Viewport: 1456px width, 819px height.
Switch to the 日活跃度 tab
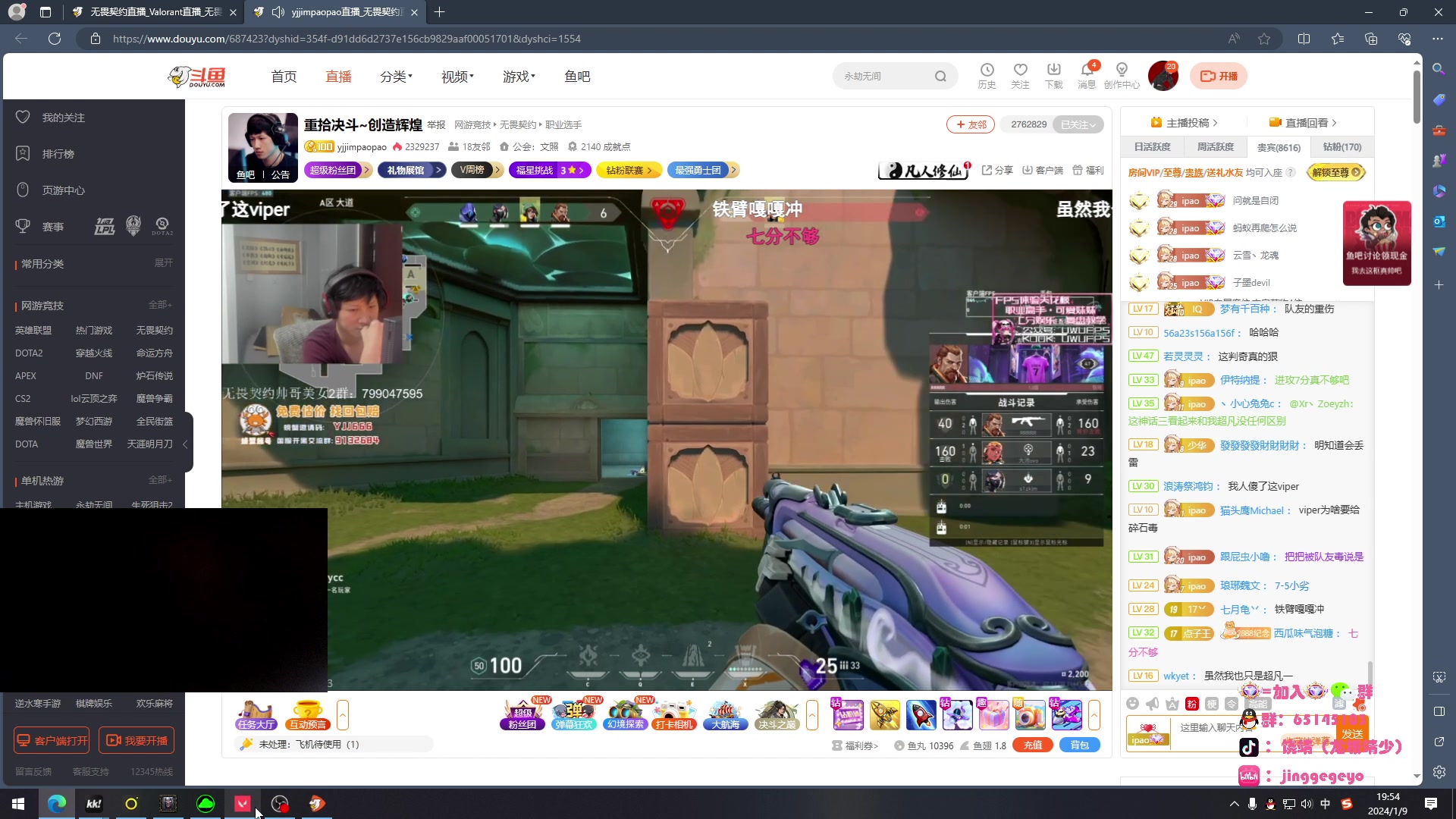click(1153, 147)
